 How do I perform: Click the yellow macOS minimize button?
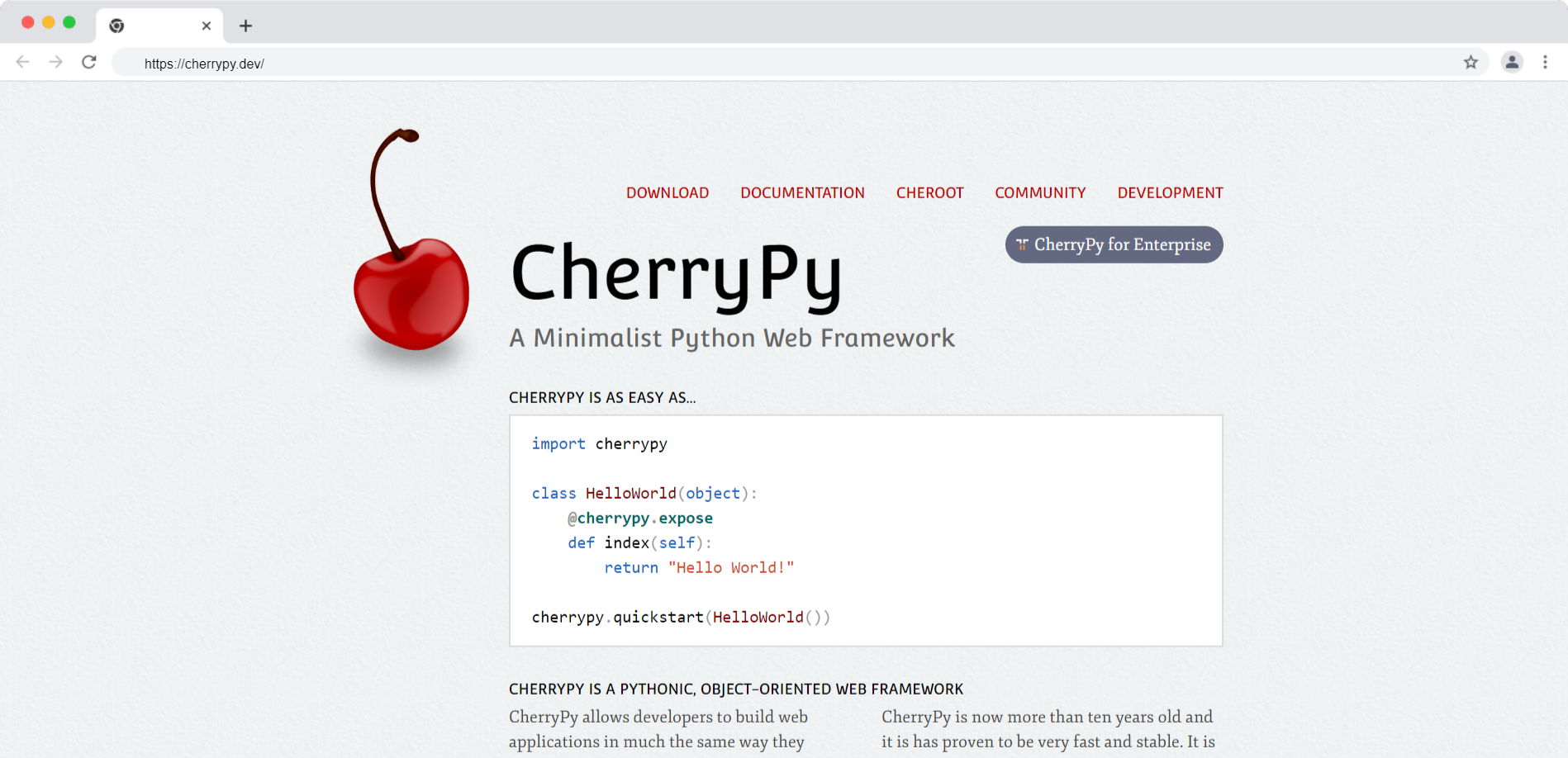[x=49, y=22]
